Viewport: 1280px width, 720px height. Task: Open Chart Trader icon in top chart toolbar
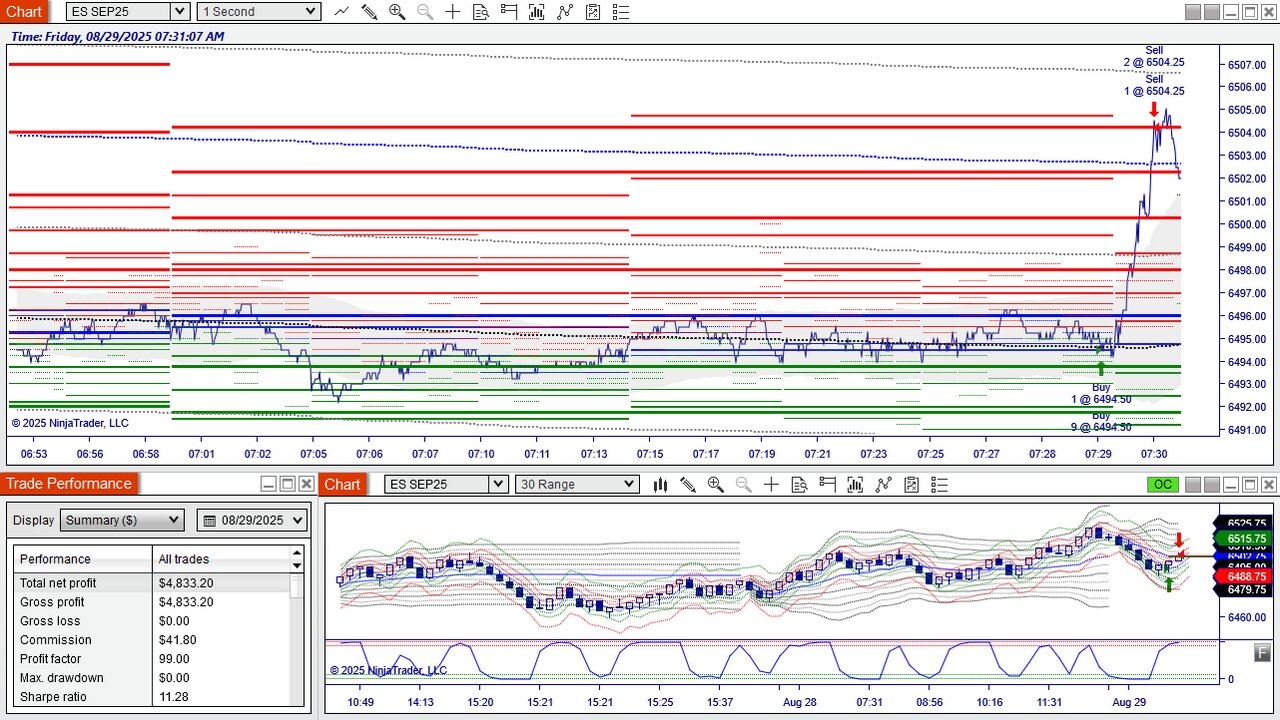pos(509,12)
